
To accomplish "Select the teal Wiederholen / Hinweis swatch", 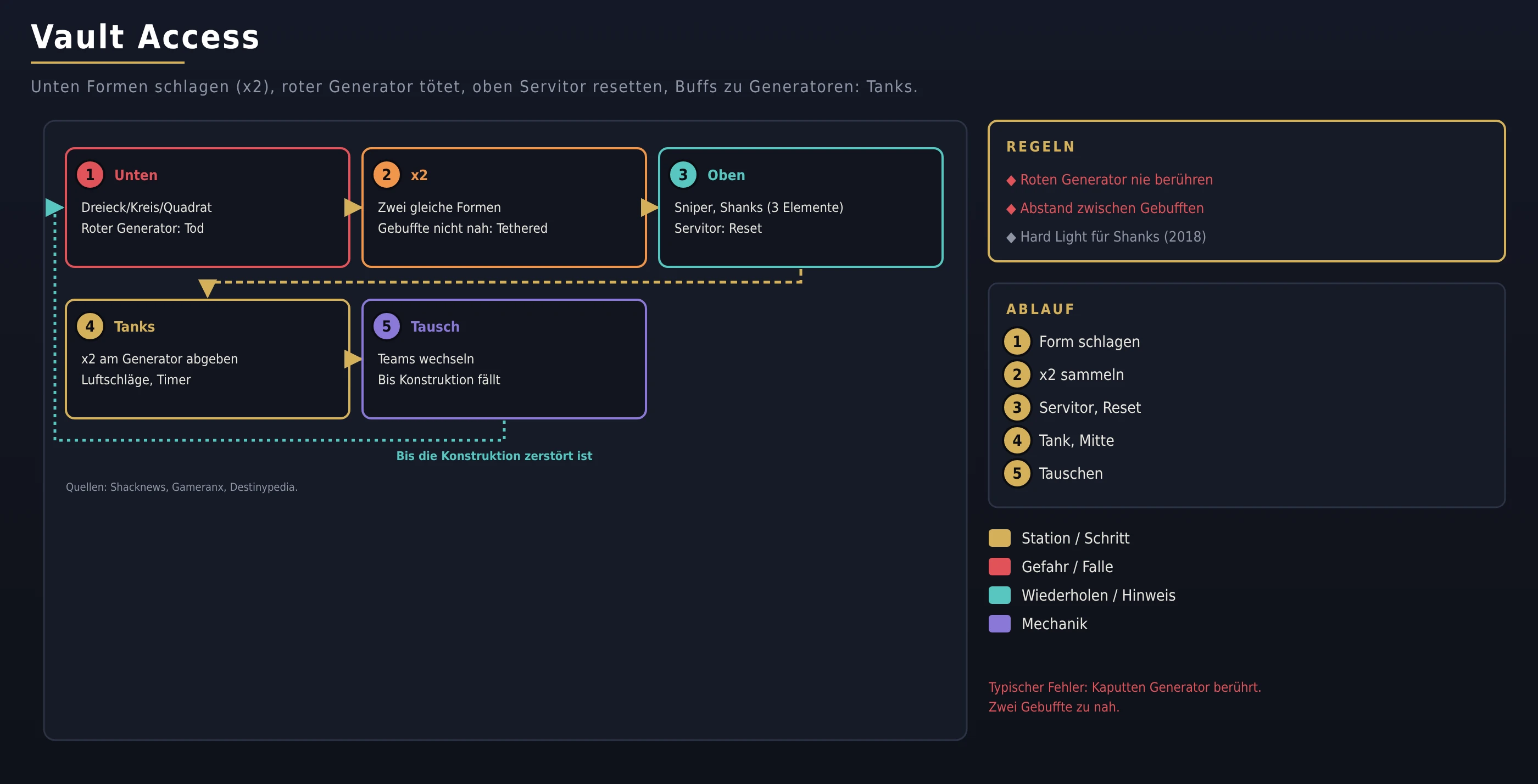I will coord(1000,596).
